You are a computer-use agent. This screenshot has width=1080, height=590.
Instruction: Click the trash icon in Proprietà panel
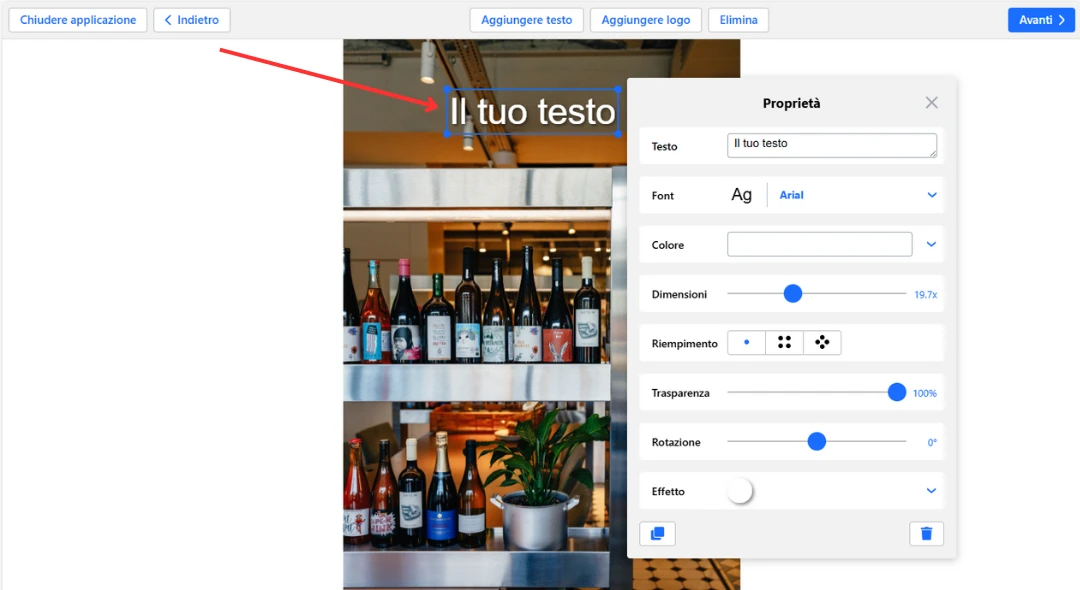tap(926, 534)
